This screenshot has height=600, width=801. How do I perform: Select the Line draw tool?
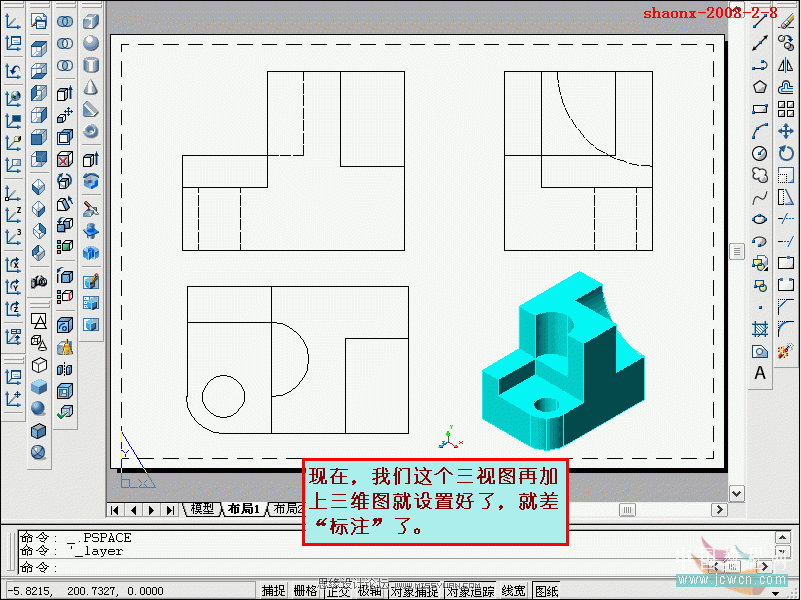[760, 21]
